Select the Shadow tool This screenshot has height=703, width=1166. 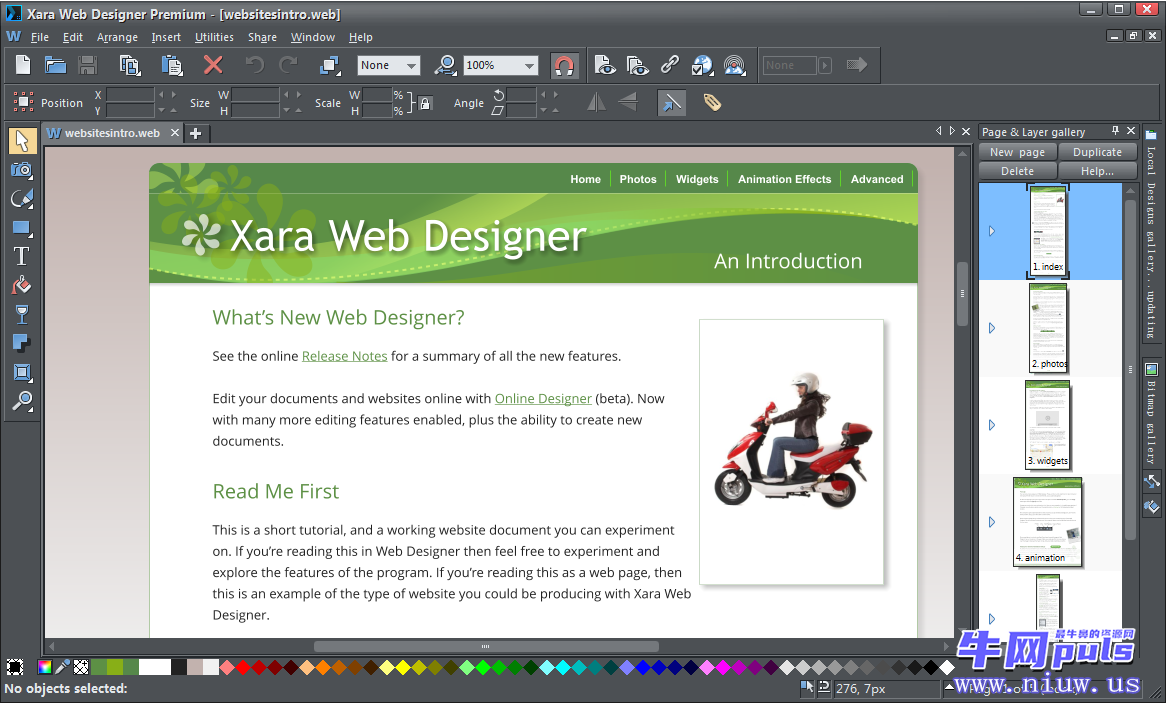coord(22,343)
